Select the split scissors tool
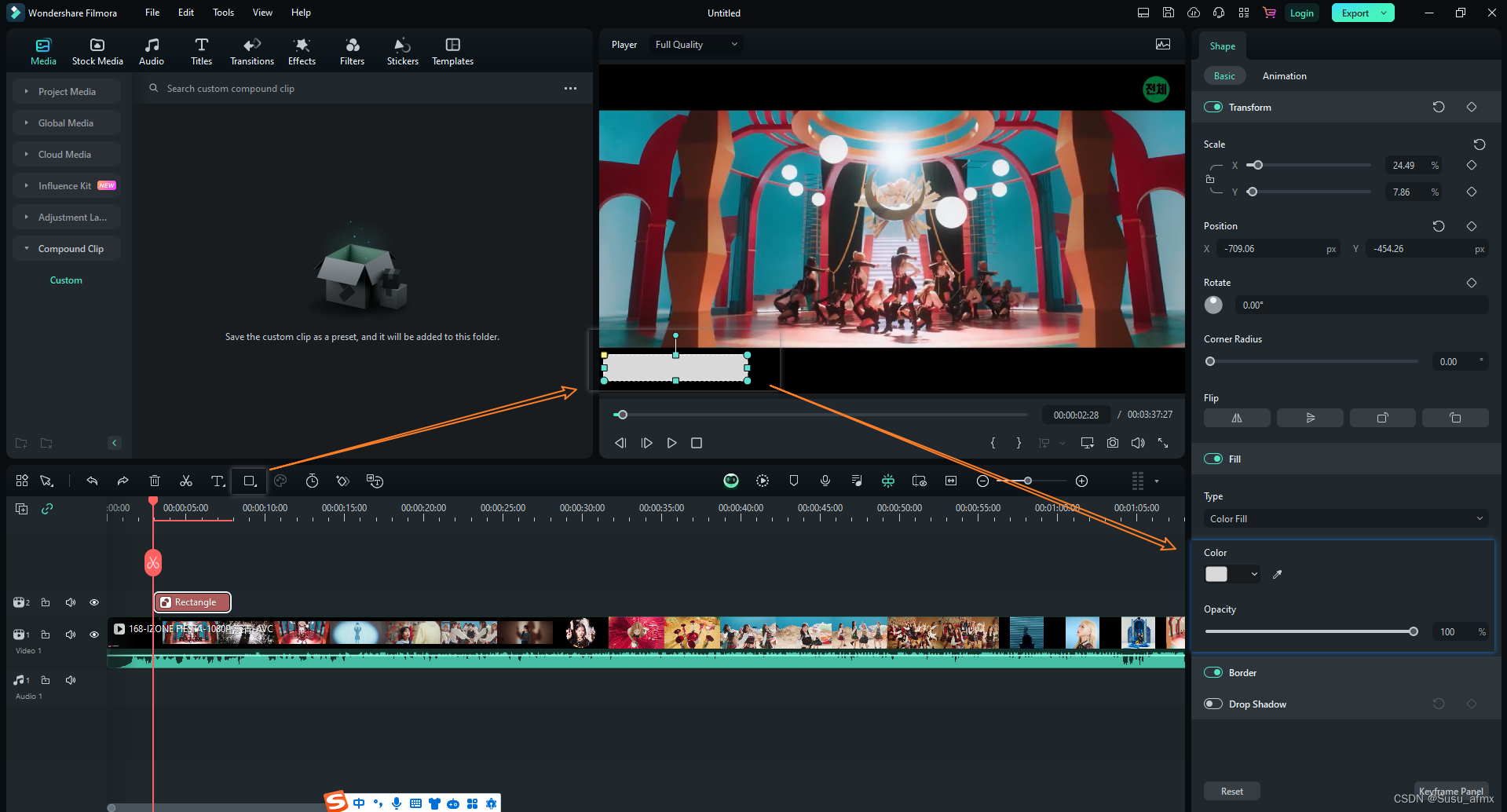 click(186, 481)
